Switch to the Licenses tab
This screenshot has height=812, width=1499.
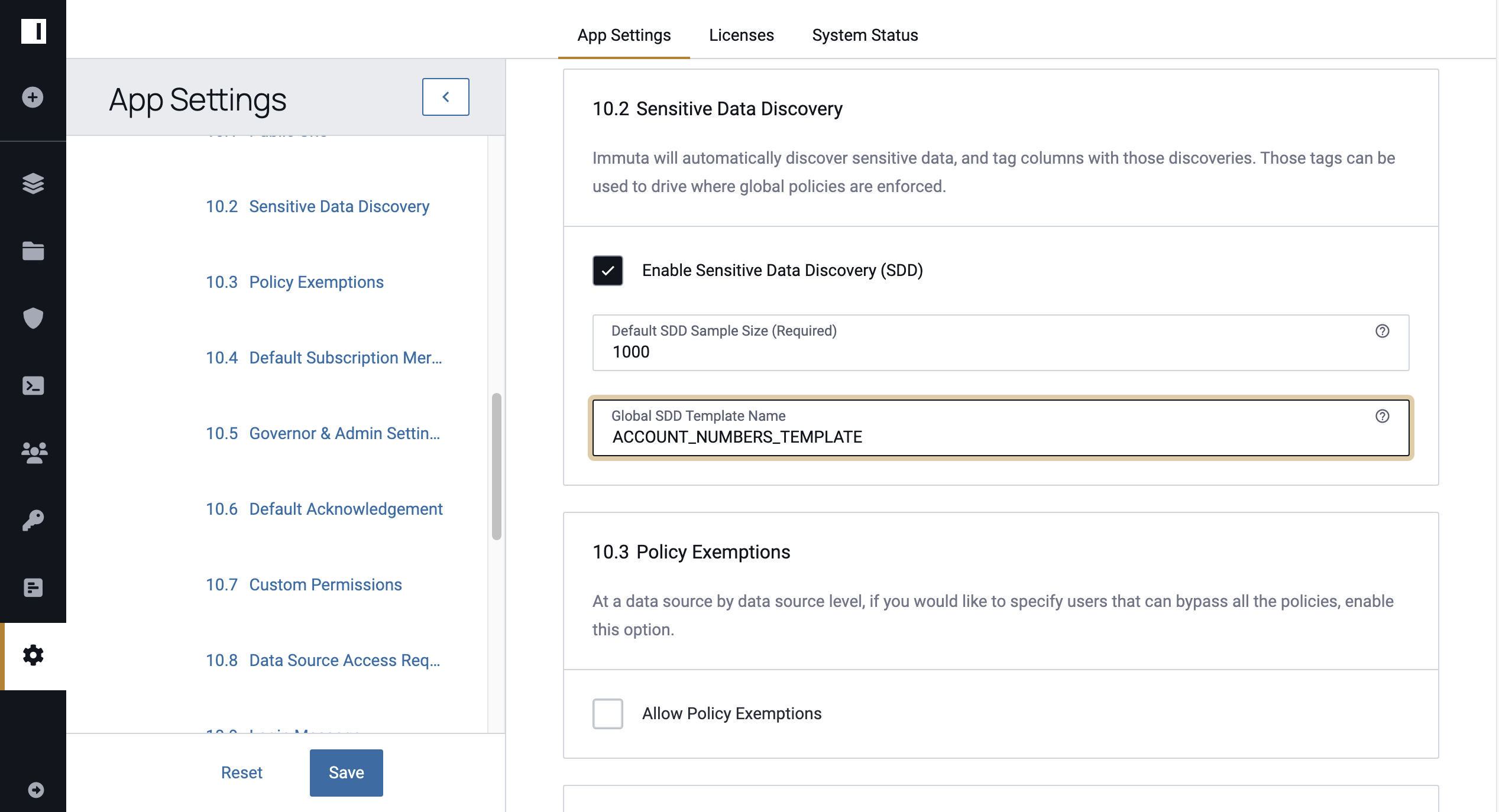pyautogui.click(x=741, y=35)
